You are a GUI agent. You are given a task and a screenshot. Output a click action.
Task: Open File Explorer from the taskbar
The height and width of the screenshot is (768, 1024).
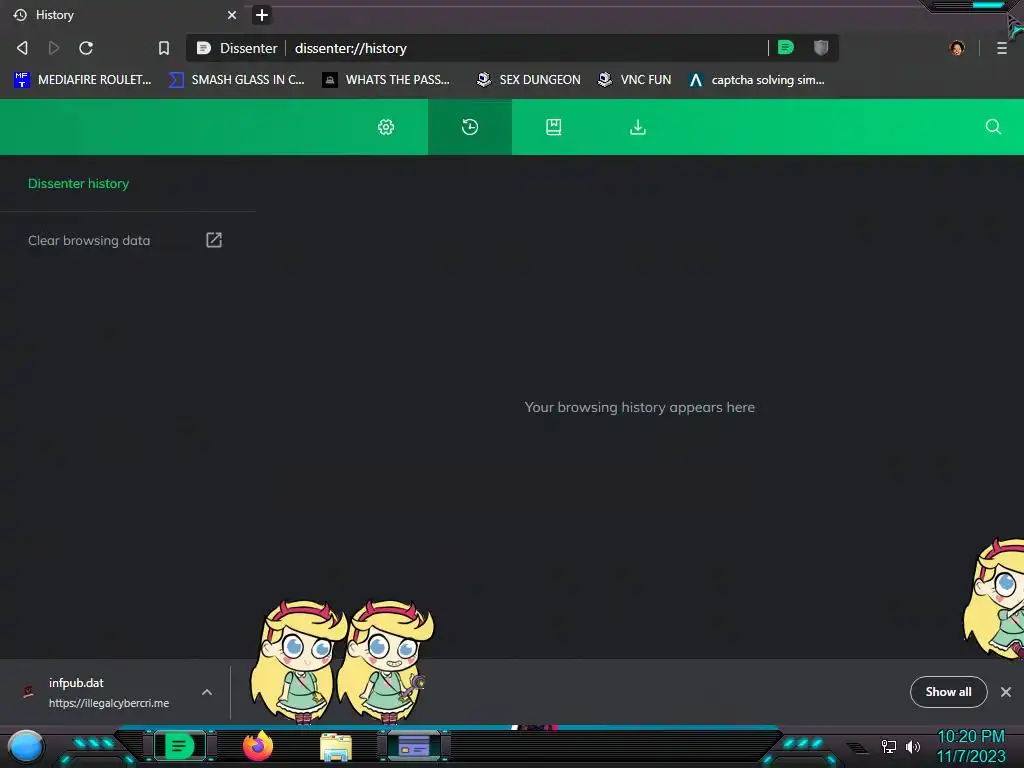pyautogui.click(x=336, y=747)
